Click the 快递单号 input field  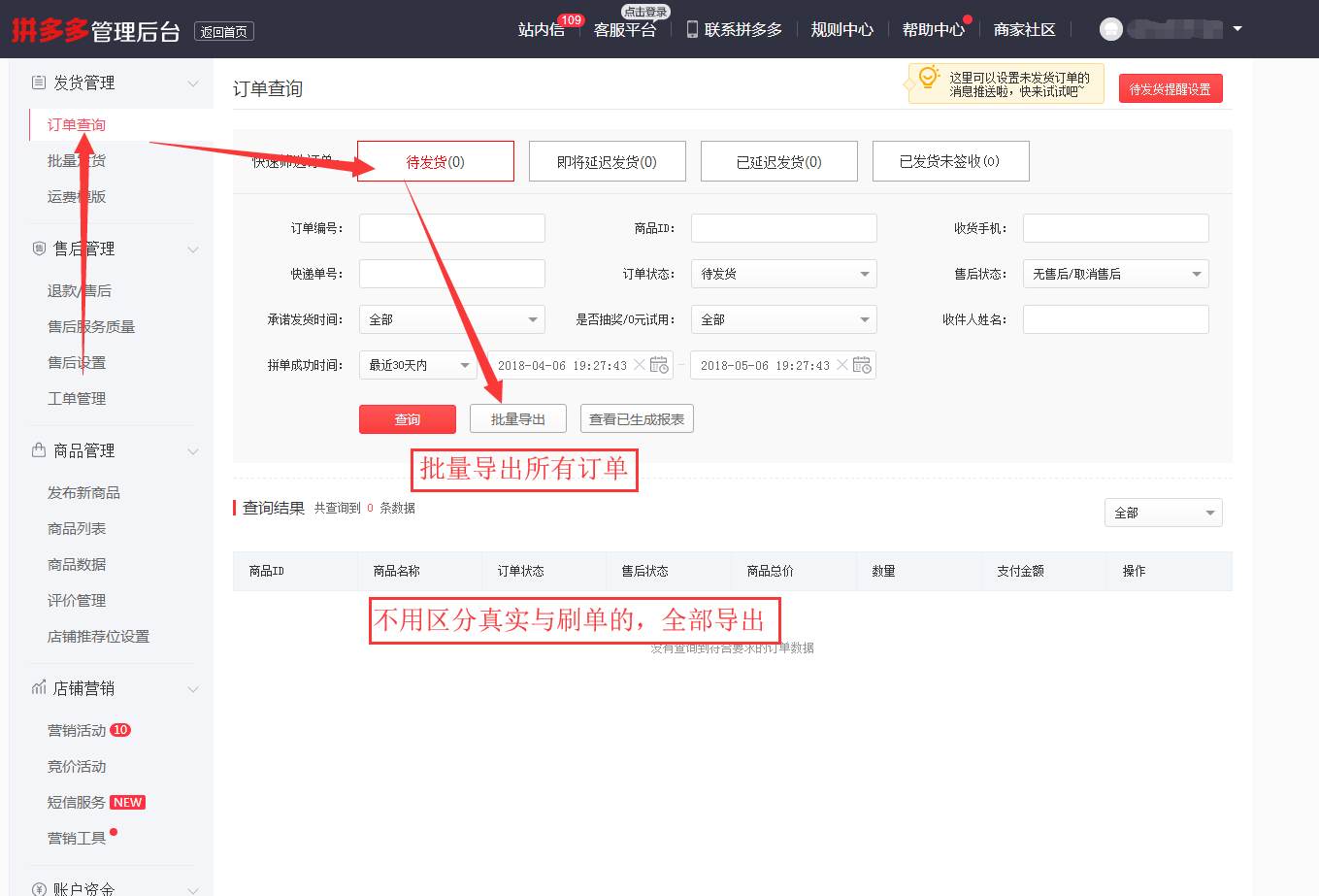[x=452, y=274]
